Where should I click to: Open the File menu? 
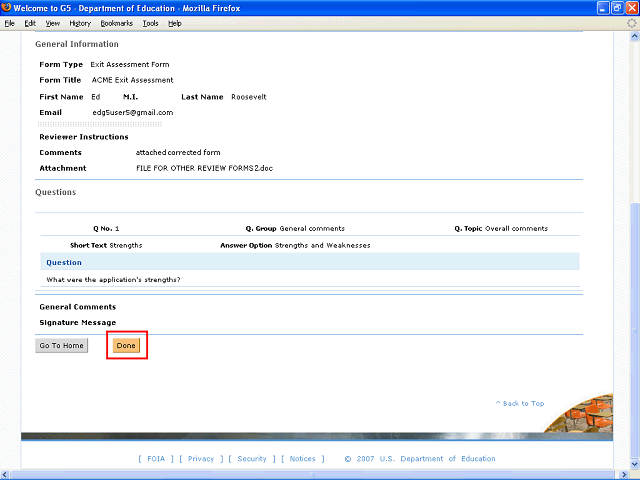pyautogui.click(x=9, y=23)
